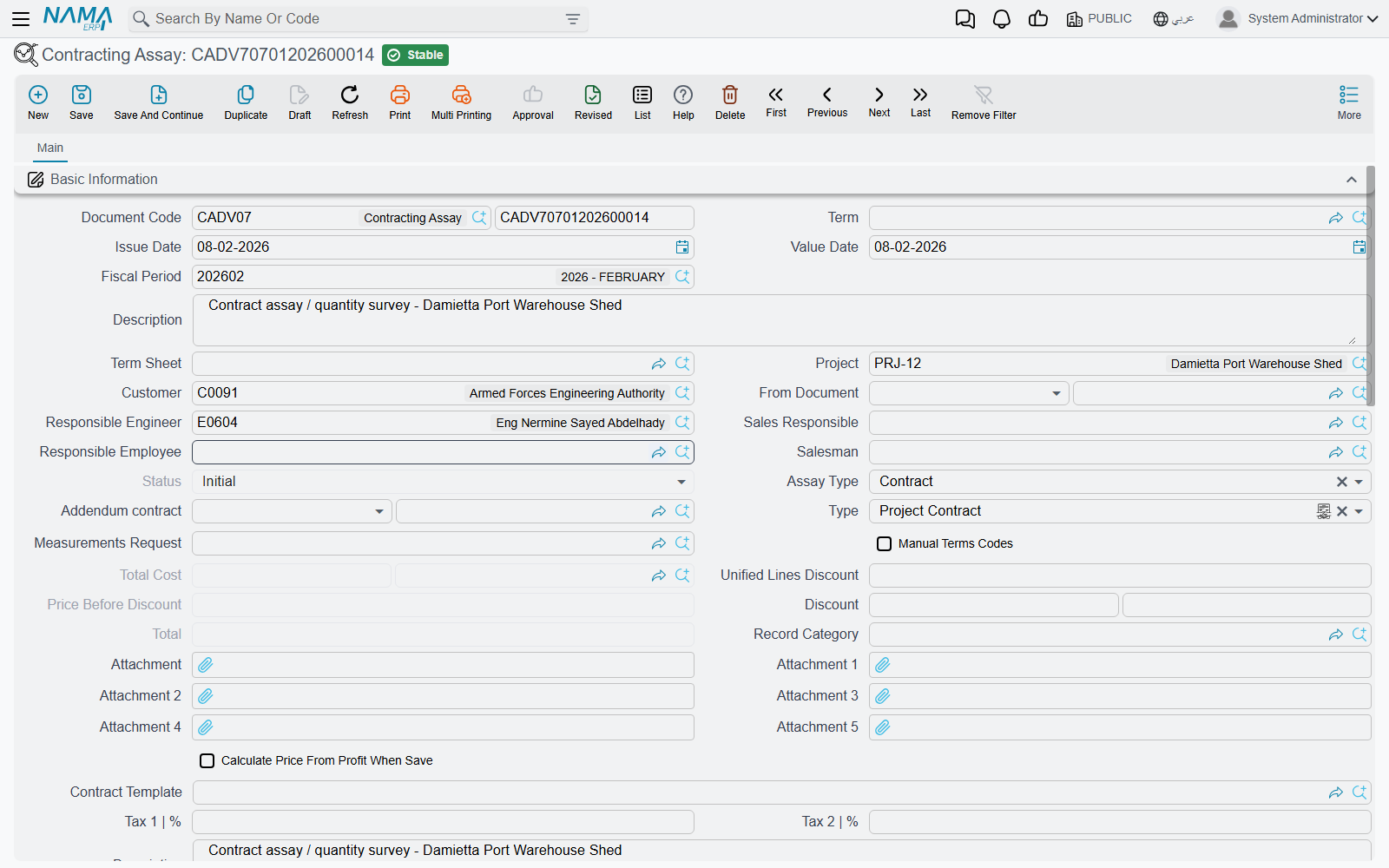Screen dimensions: 1389x868
Task: Open Contract Template linked record arrow
Action: (1336, 792)
